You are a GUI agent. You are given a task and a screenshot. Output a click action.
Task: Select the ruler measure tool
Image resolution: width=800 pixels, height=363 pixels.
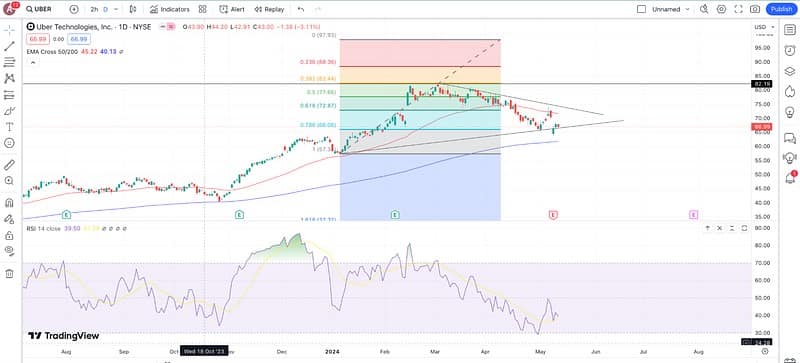(x=9, y=165)
